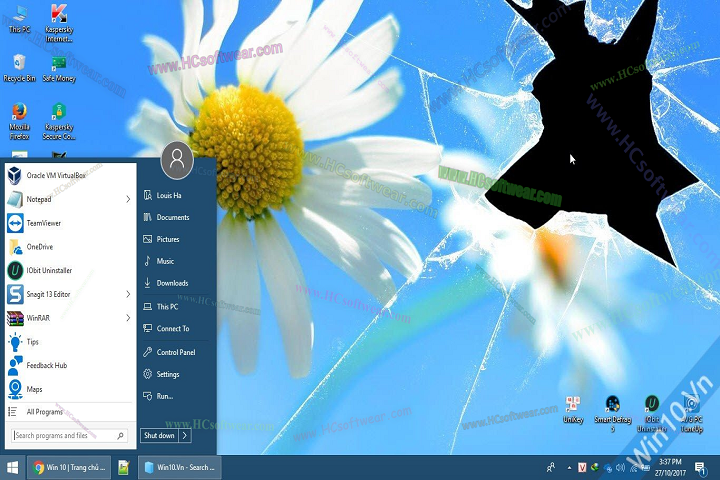The image size is (720, 480).
Task: Launch Smart Defrag 5 desktop shortcut
Action: pos(613,413)
